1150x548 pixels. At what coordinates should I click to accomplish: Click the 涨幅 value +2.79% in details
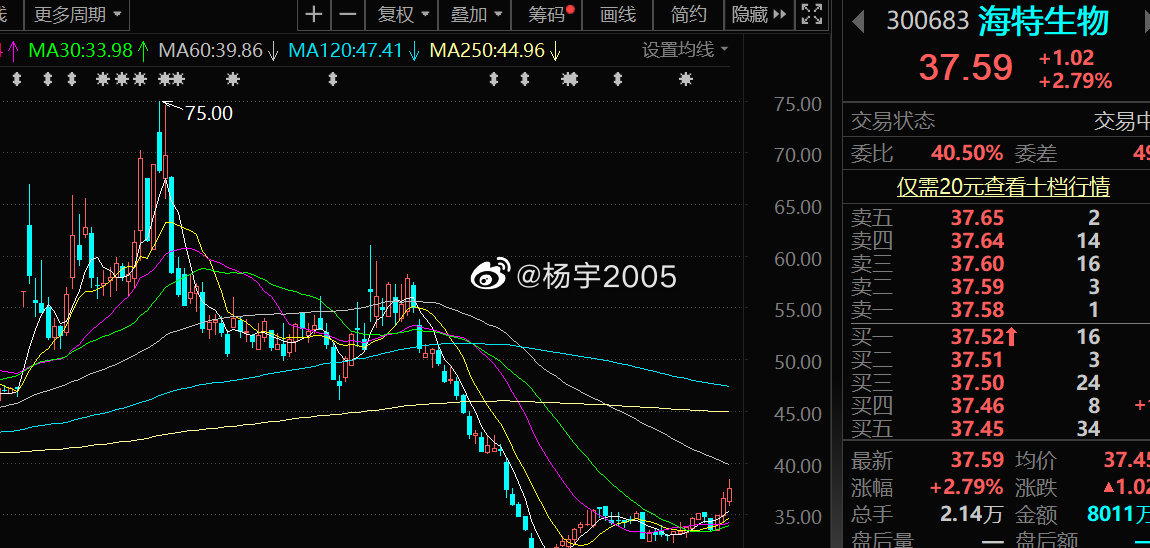click(966, 487)
